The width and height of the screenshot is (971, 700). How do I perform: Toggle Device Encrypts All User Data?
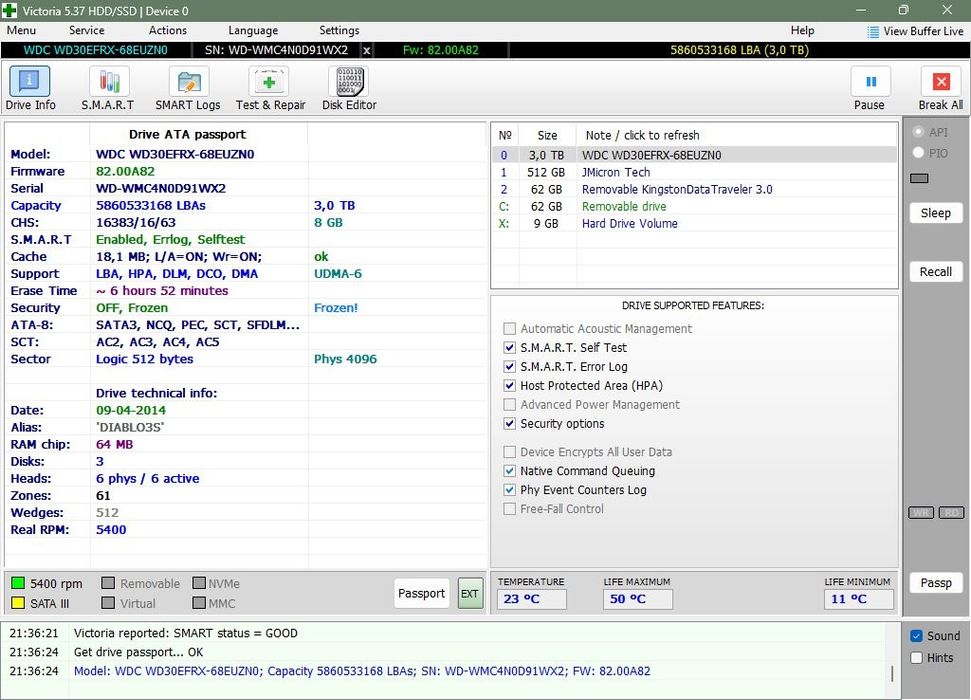510,452
